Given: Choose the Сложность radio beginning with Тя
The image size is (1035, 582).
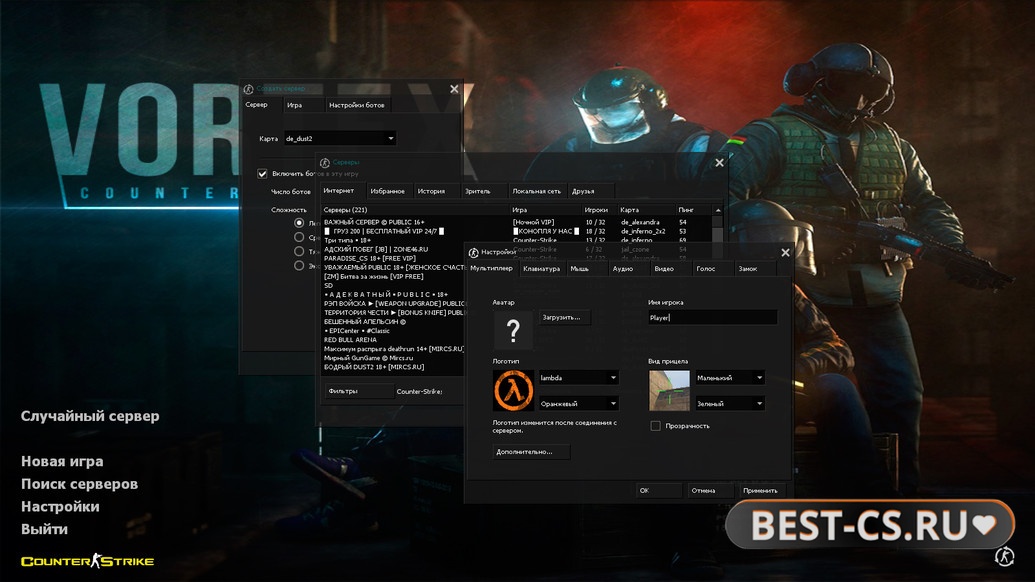Looking at the screenshot, I should pyautogui.click(x=299, y=251).
